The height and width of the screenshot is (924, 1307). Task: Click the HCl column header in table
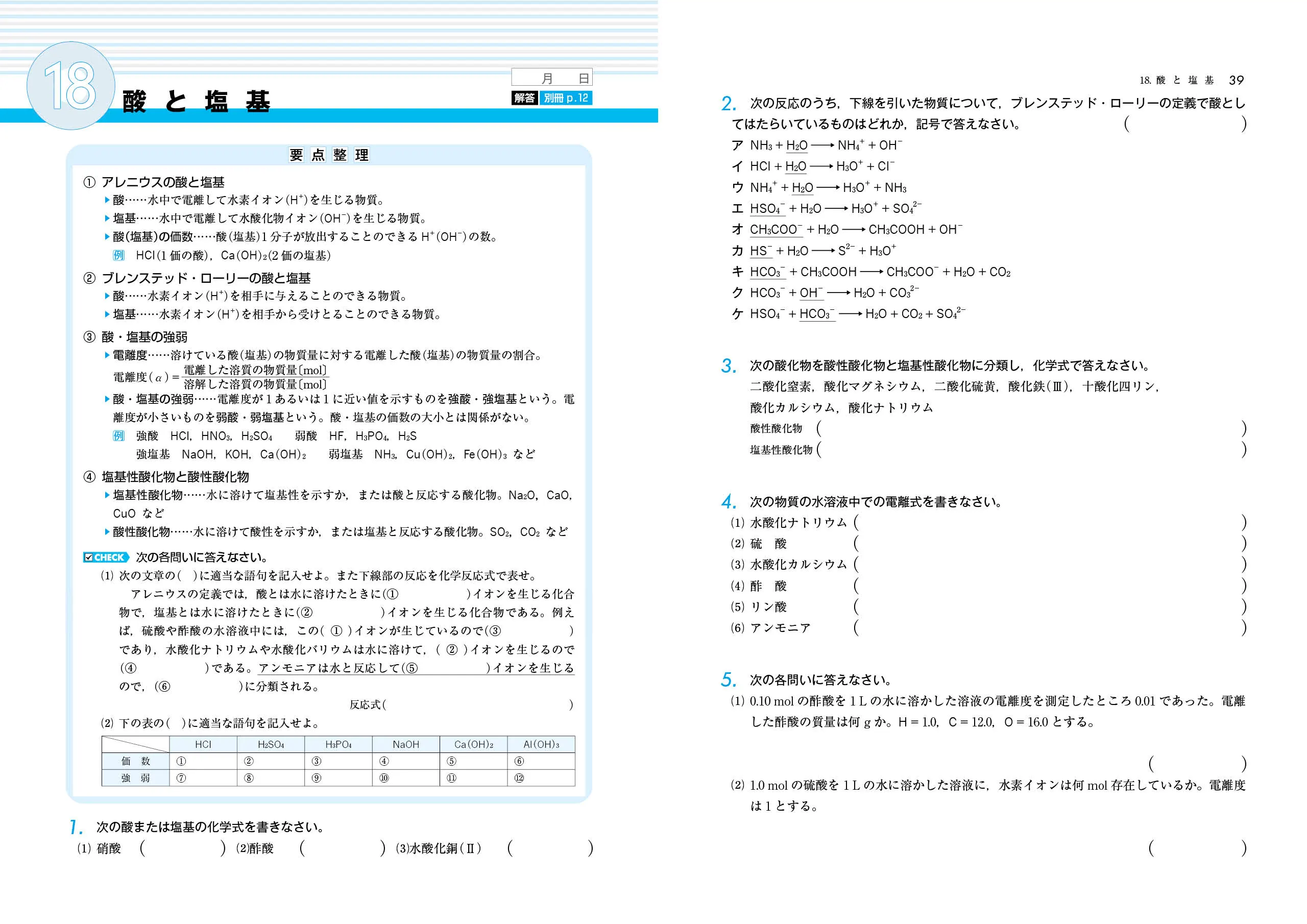(x=203, y=744)
